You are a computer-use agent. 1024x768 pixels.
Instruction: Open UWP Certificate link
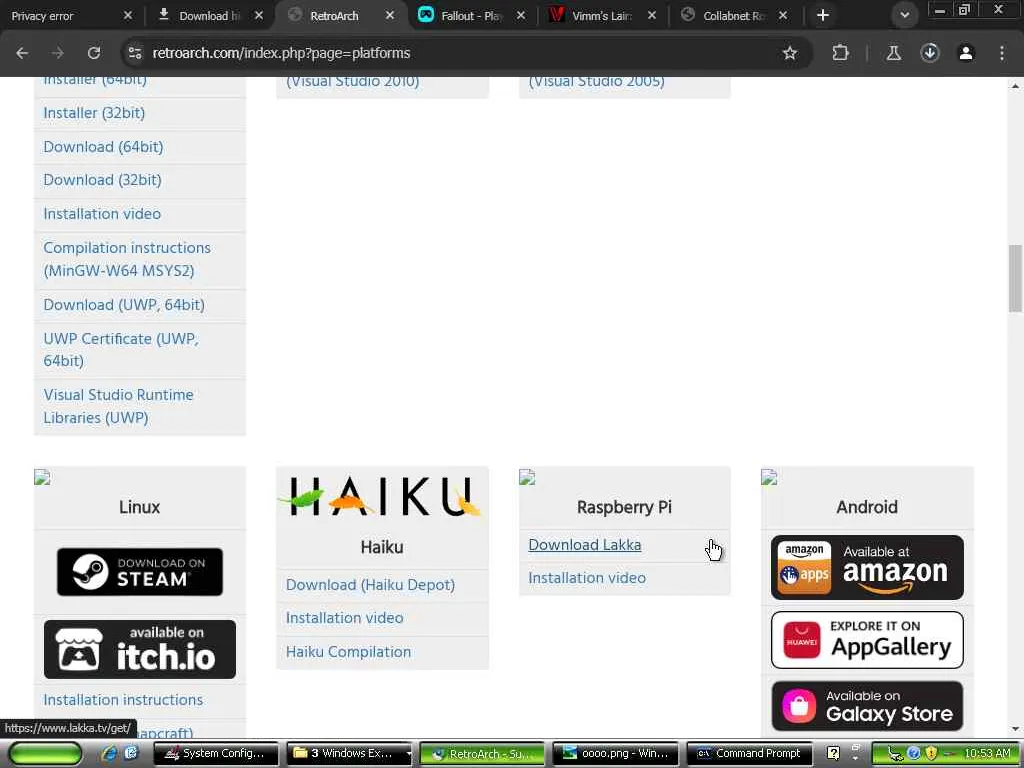[121, 349]
